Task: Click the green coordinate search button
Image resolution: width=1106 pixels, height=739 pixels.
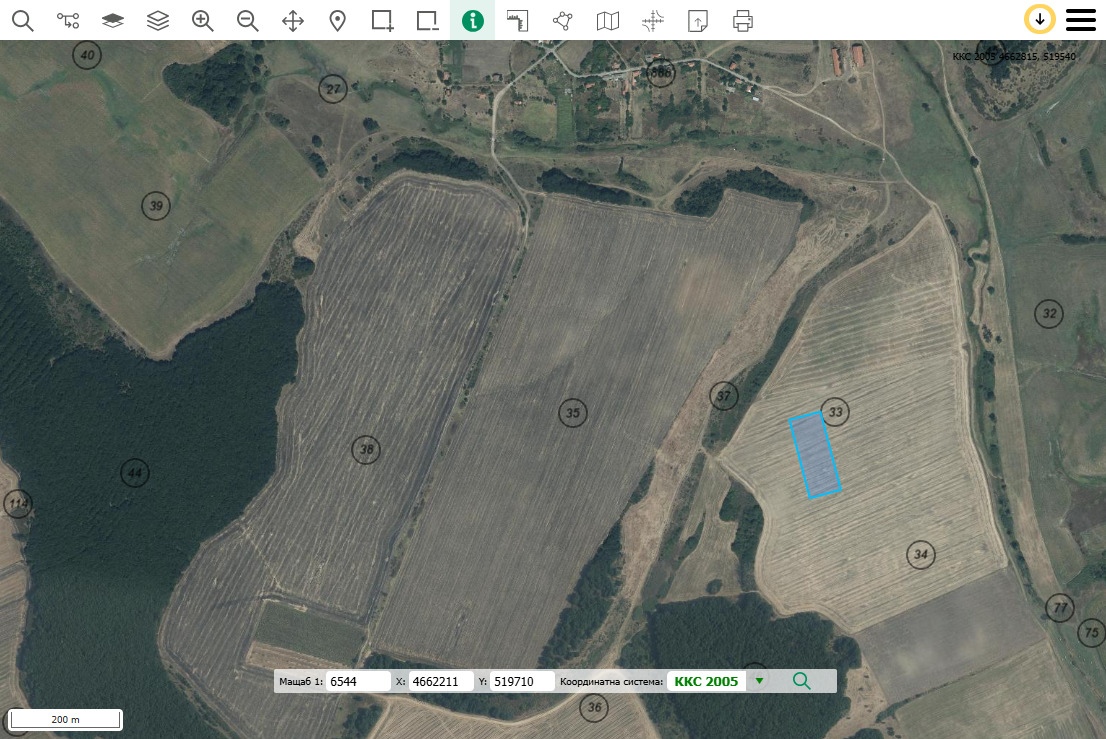Action: (801, 681)
